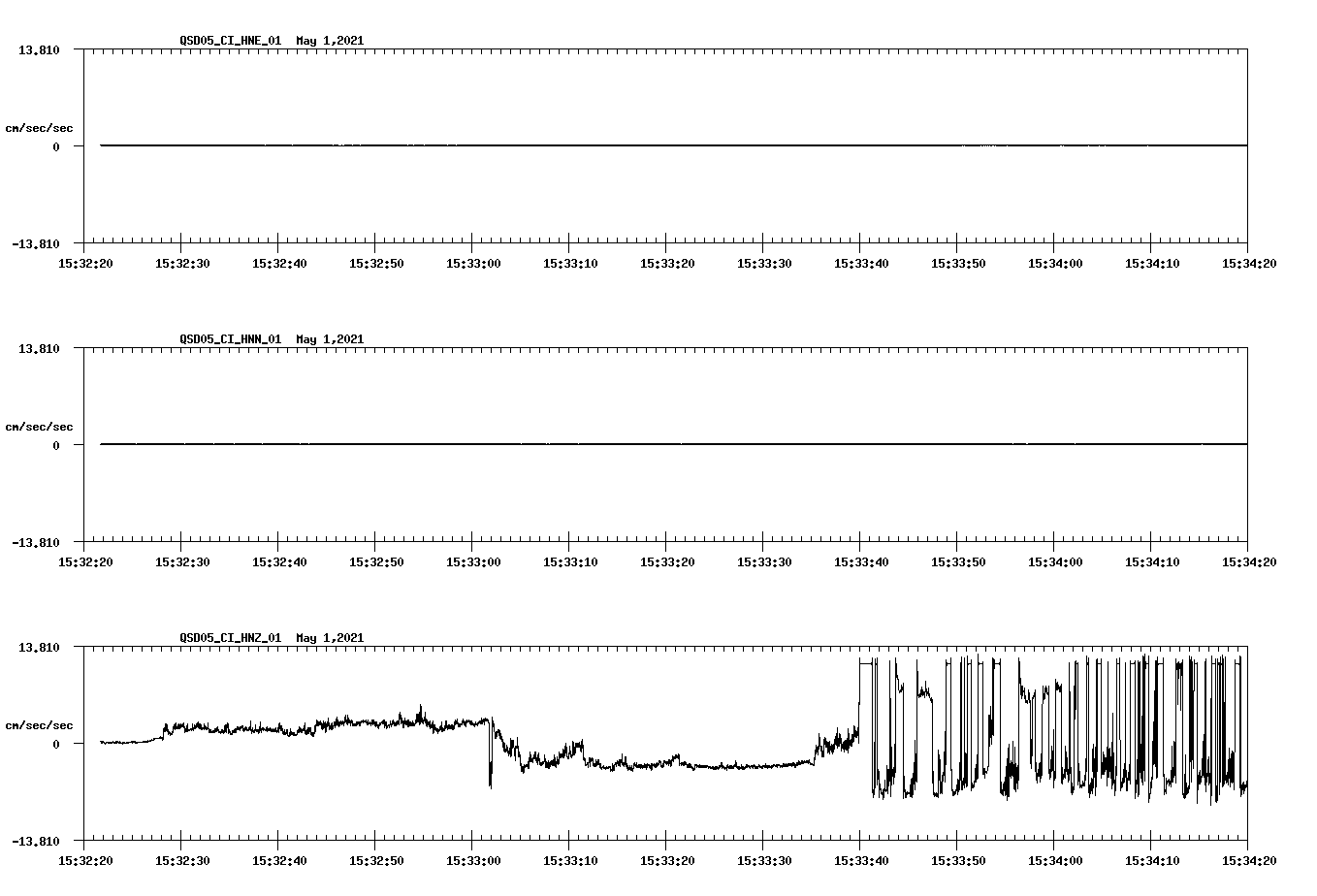
Task: Select the QSD05_CI_HNZ_01 channel title
Action: (x=233, y=638)
